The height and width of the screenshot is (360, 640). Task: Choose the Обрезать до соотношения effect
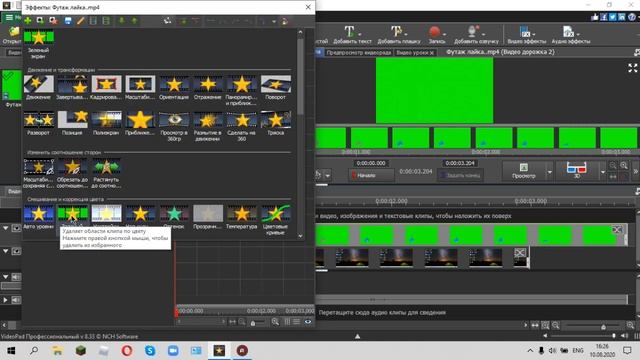72,173
